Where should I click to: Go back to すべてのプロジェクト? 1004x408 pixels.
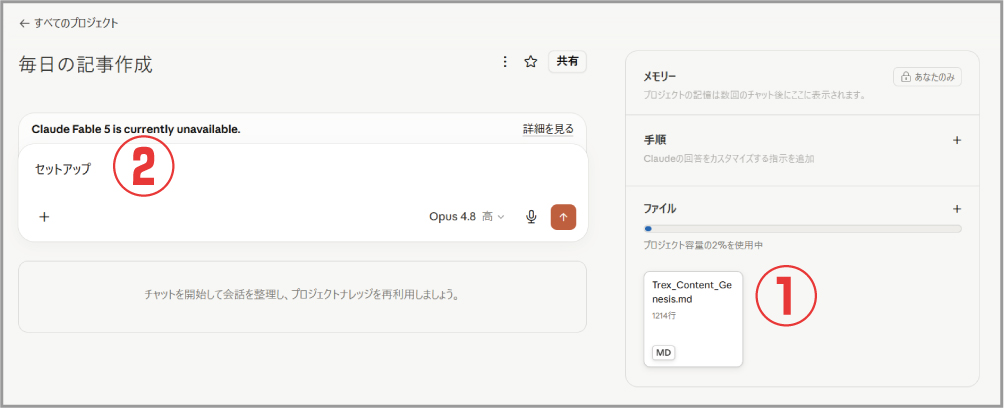[x=69, y=23]
